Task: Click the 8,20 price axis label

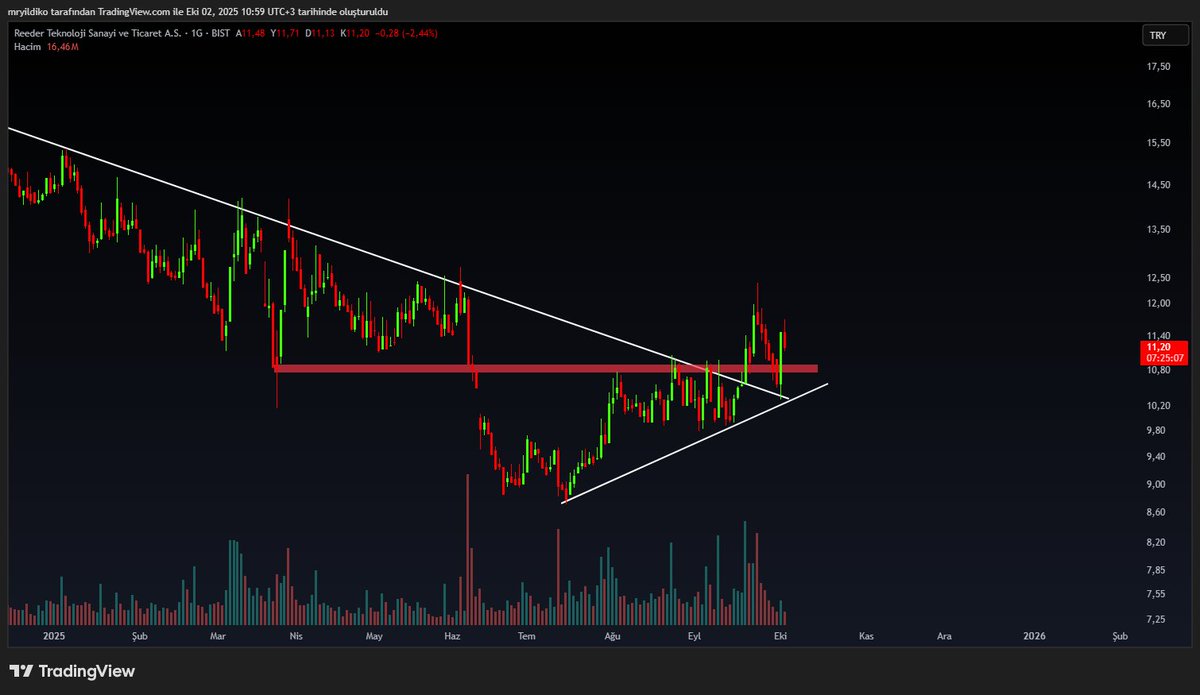Action: [1156, 542]
